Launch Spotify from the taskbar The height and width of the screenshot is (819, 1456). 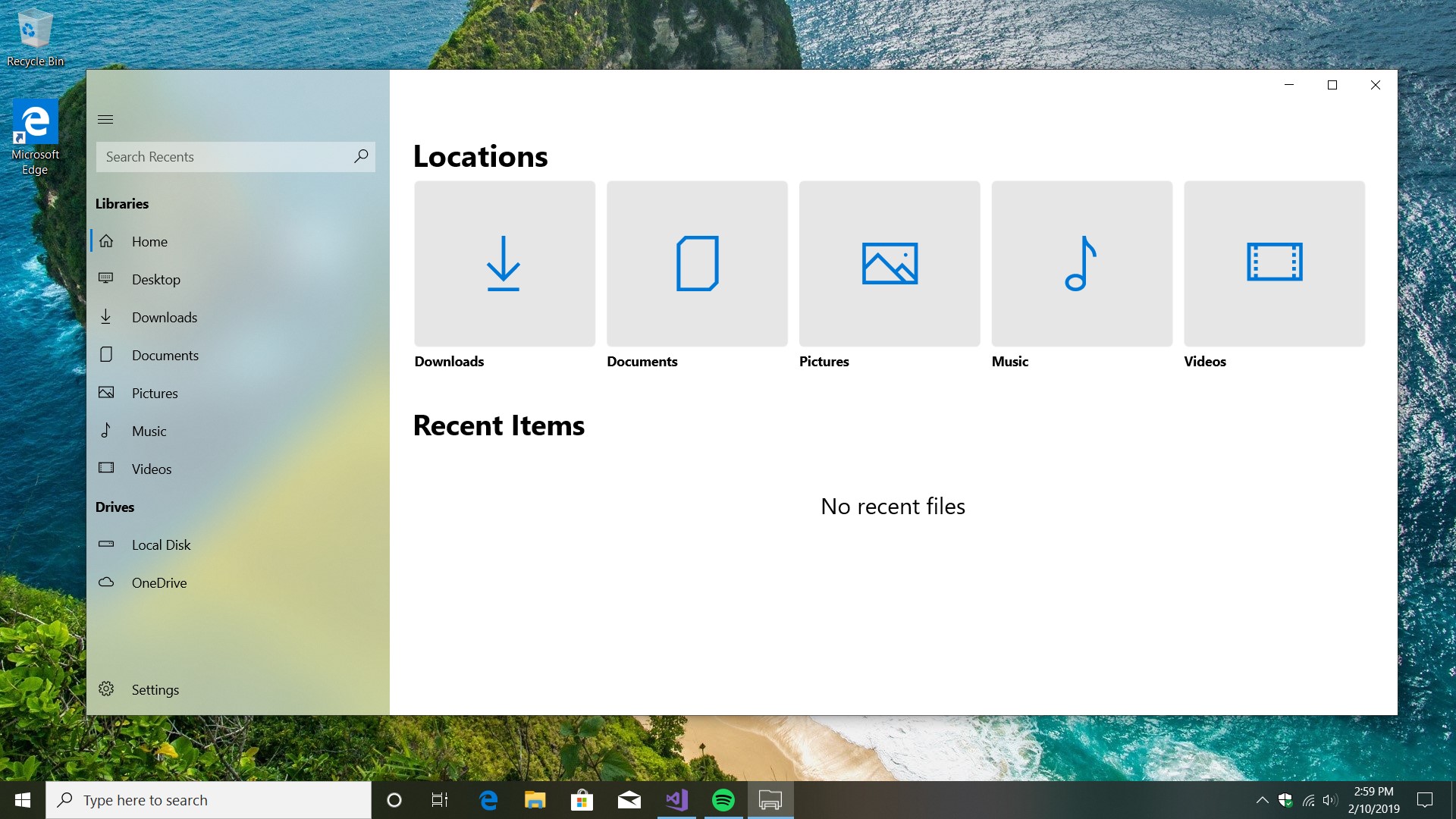pos(723,800)
